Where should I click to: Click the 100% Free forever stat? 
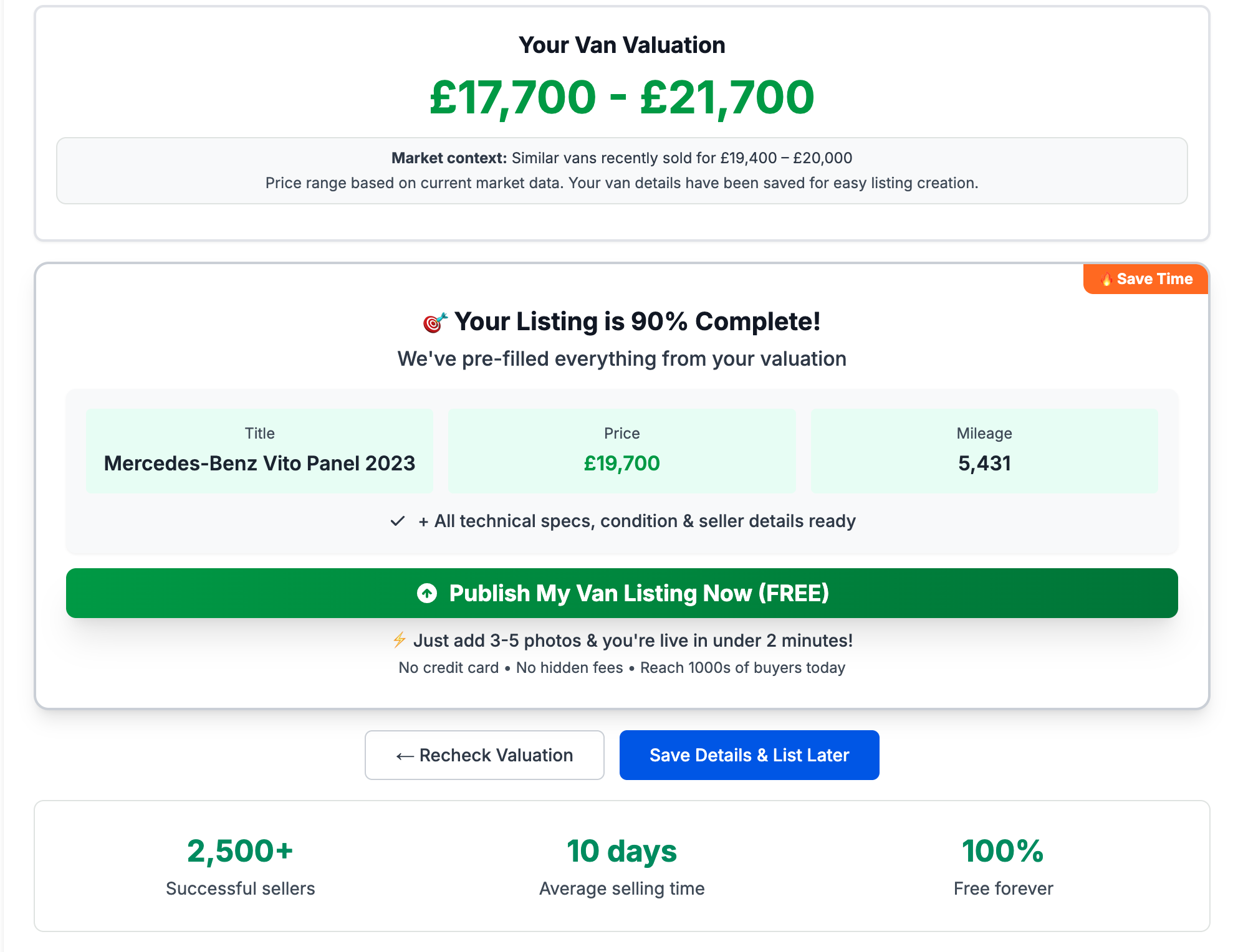[1002, 866]
